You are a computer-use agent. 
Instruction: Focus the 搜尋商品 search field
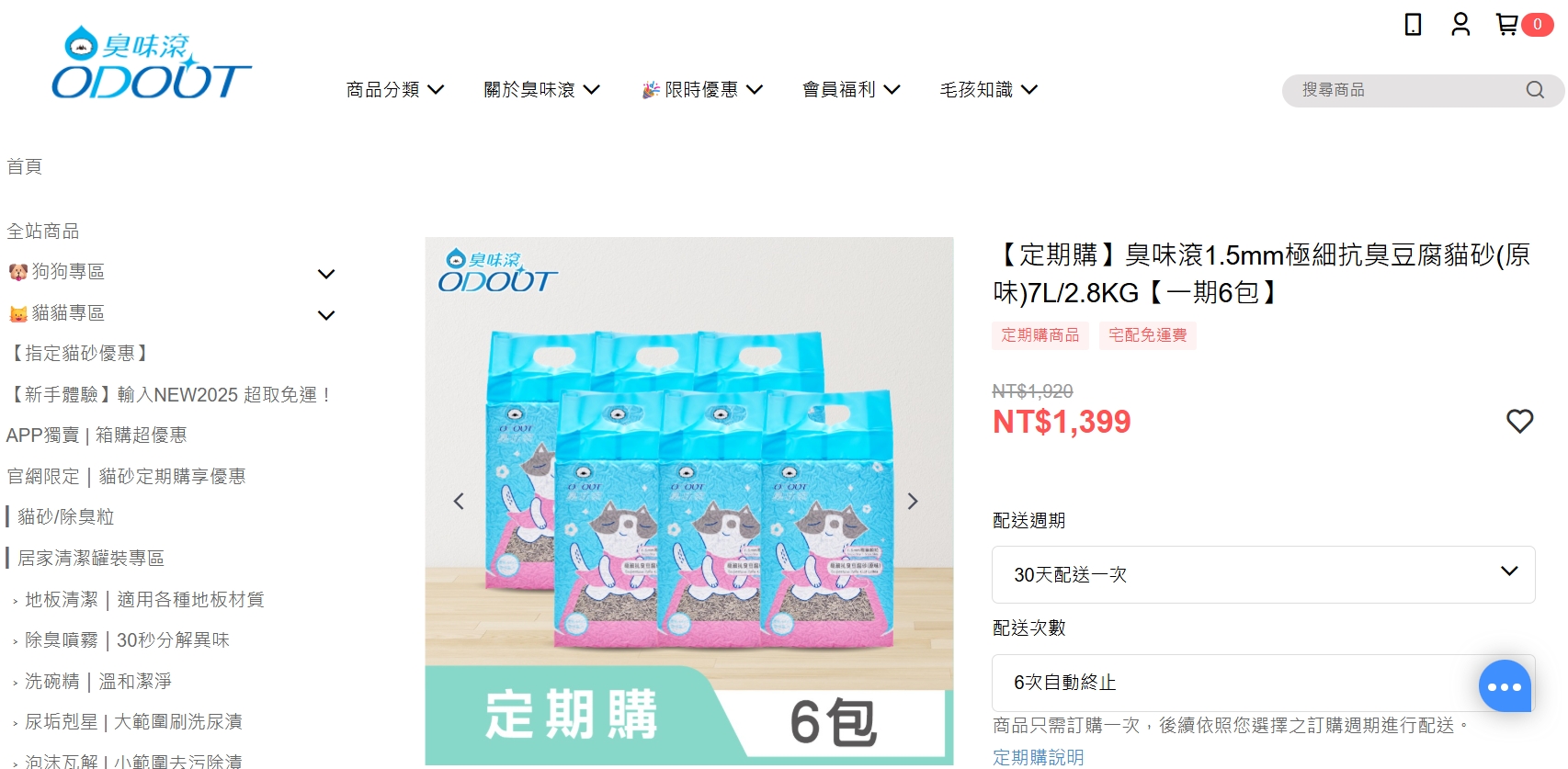(x=1406, y=90)
